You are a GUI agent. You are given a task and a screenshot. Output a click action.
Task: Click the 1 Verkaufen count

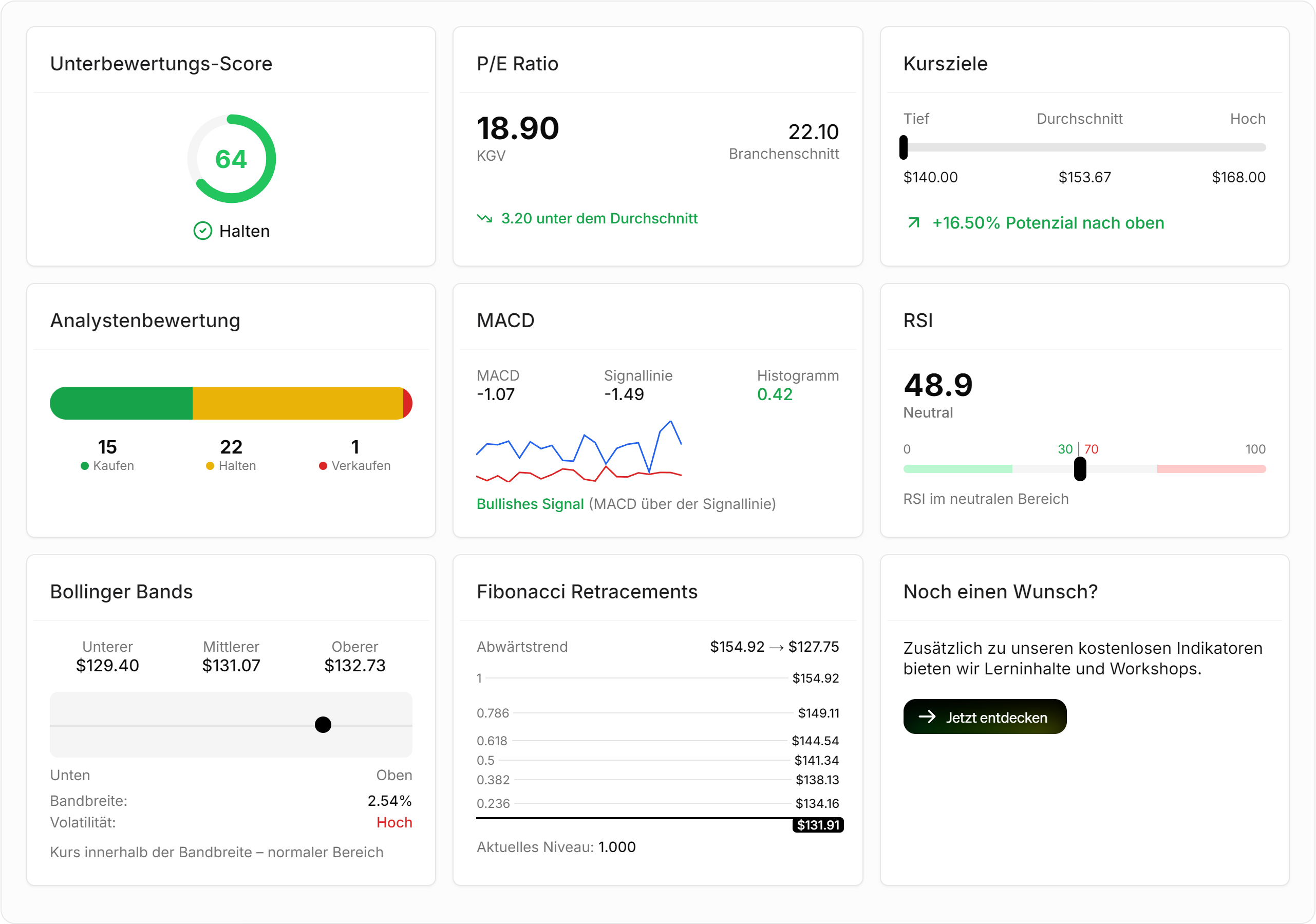tap(355, 446)
